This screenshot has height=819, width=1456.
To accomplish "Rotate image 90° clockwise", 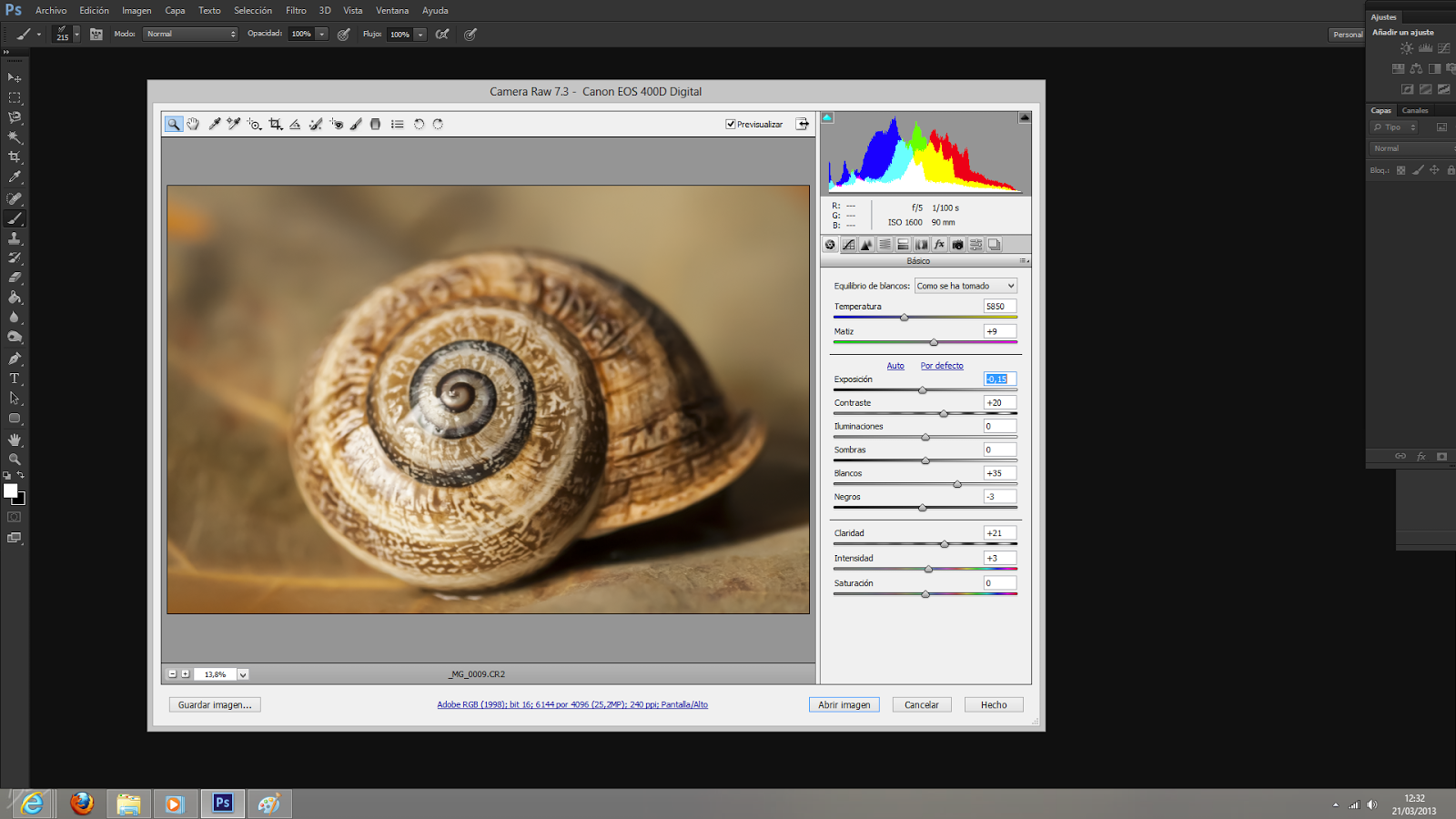I will pyautogui.click(x=438, y=124).
